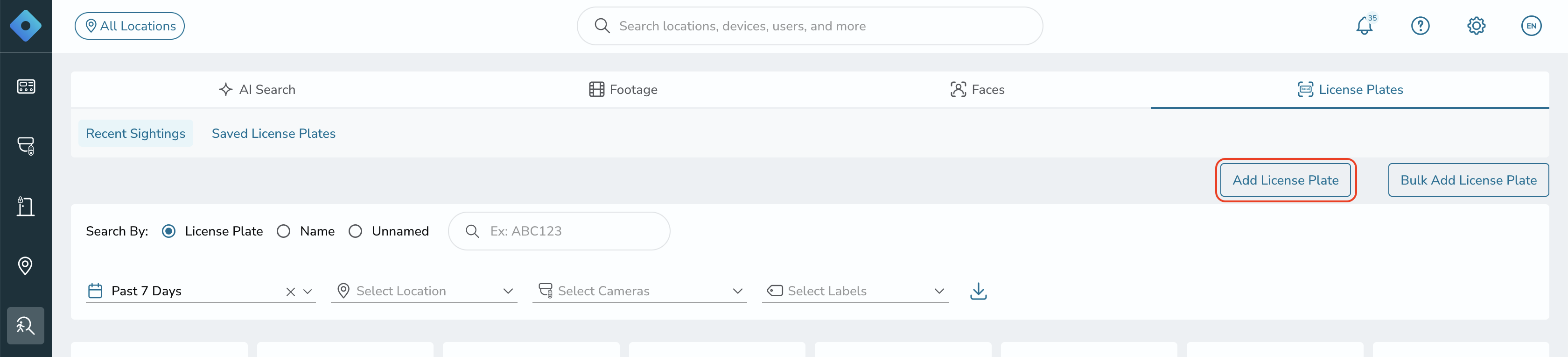Open the people search sidebar icon

[26, 325]
